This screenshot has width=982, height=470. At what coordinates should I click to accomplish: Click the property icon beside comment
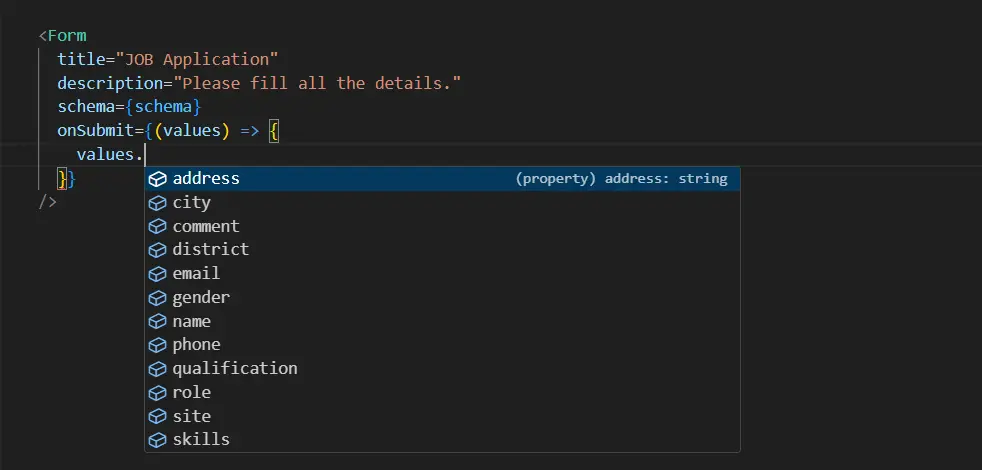point(157,227)
